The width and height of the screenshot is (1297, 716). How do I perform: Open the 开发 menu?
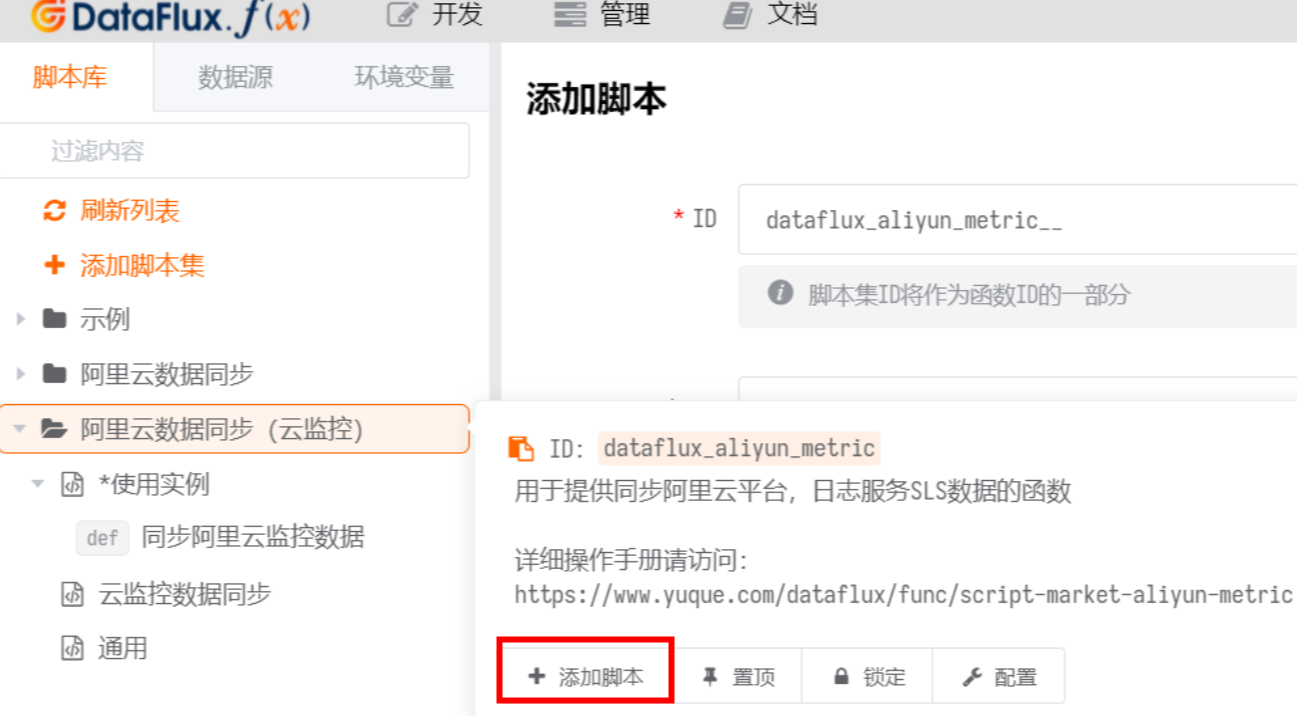pos(434,15)
